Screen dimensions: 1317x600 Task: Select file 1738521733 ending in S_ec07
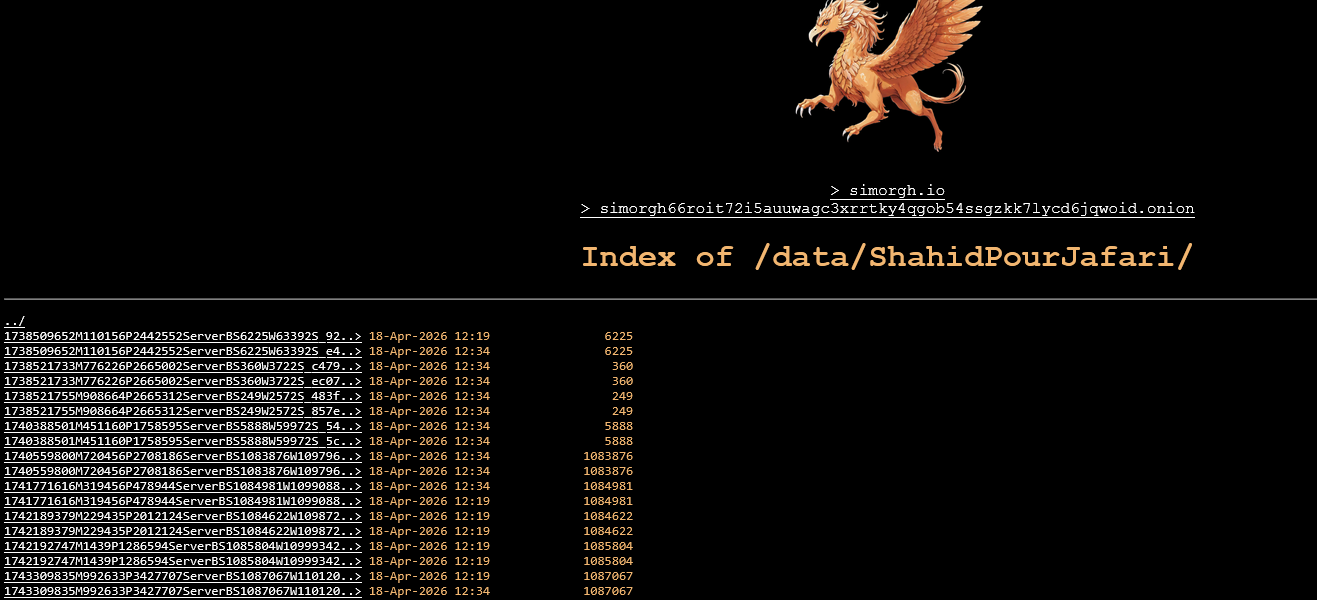tap(182, 382)
